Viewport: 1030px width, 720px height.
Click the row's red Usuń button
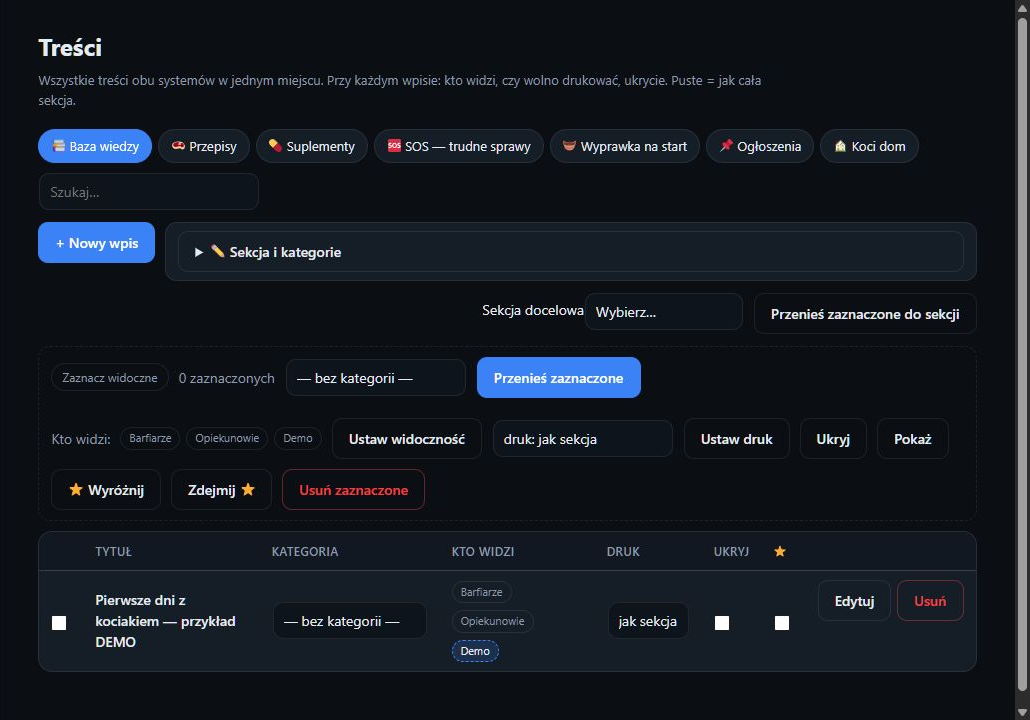click(x=930, y=600)
